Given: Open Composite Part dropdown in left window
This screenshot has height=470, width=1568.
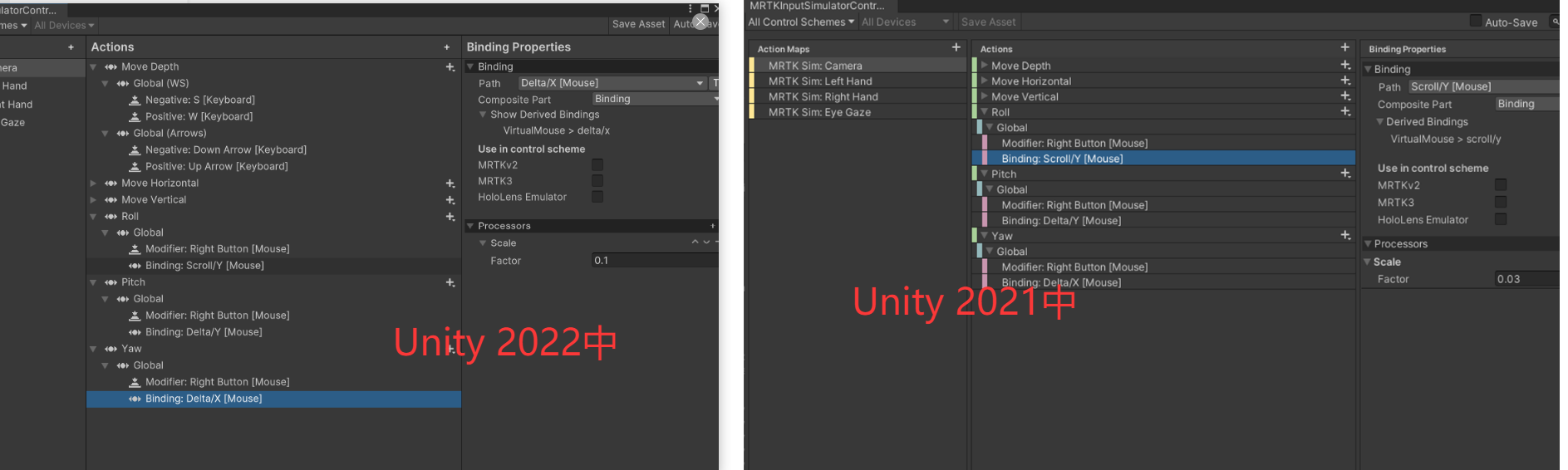Looking at the screenshot, I should [655, 99].
